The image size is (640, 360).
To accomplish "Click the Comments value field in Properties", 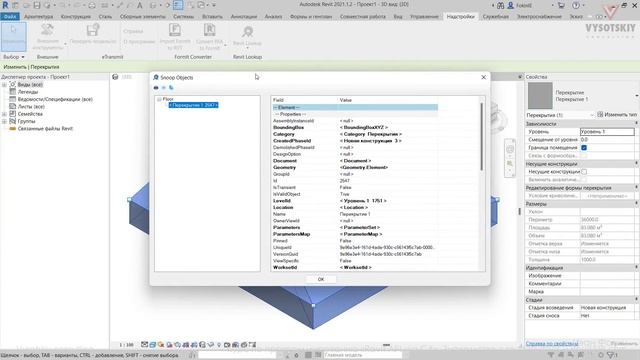I will tap(607, 284).
